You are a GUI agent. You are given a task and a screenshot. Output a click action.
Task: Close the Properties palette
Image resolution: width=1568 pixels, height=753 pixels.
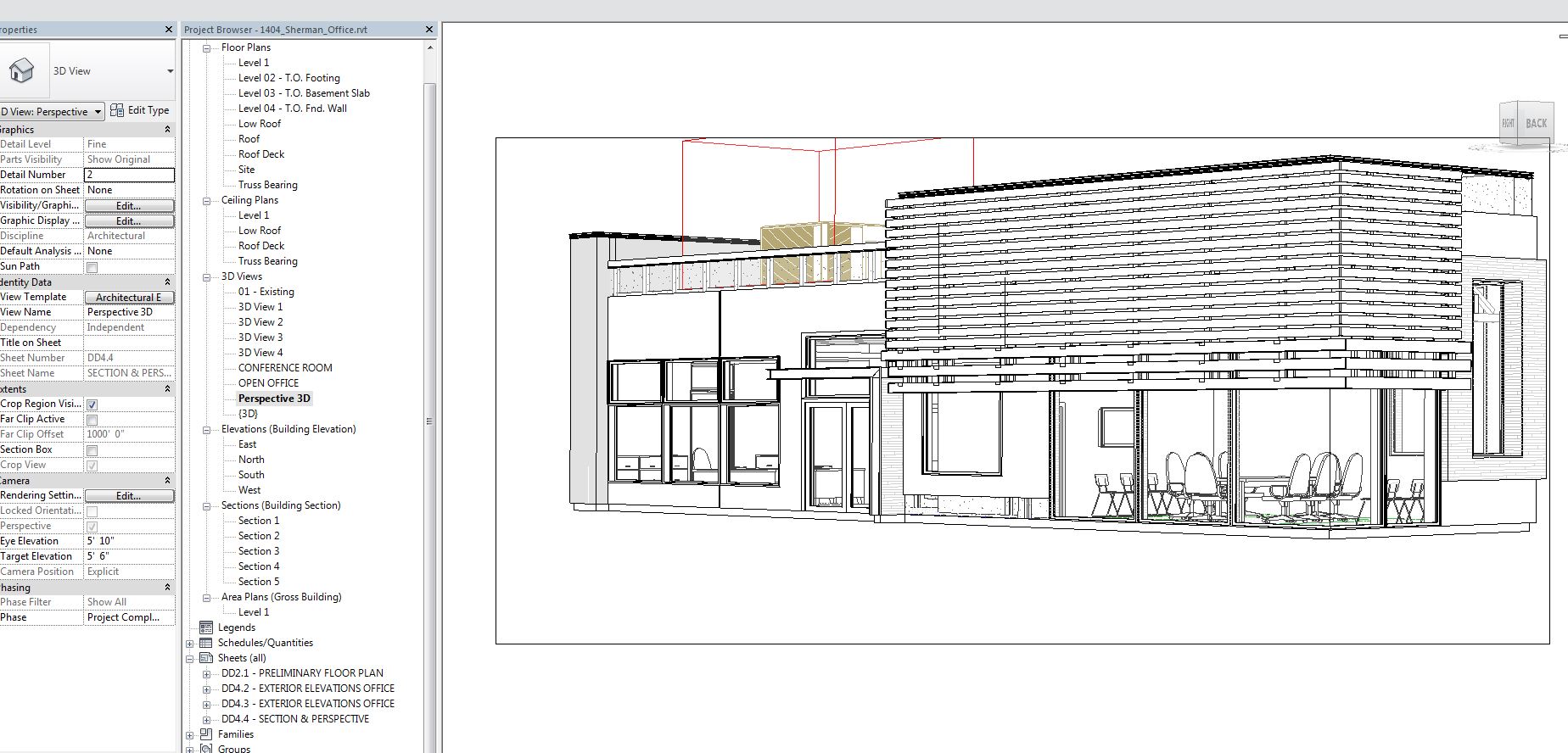(x=168, y=30)
